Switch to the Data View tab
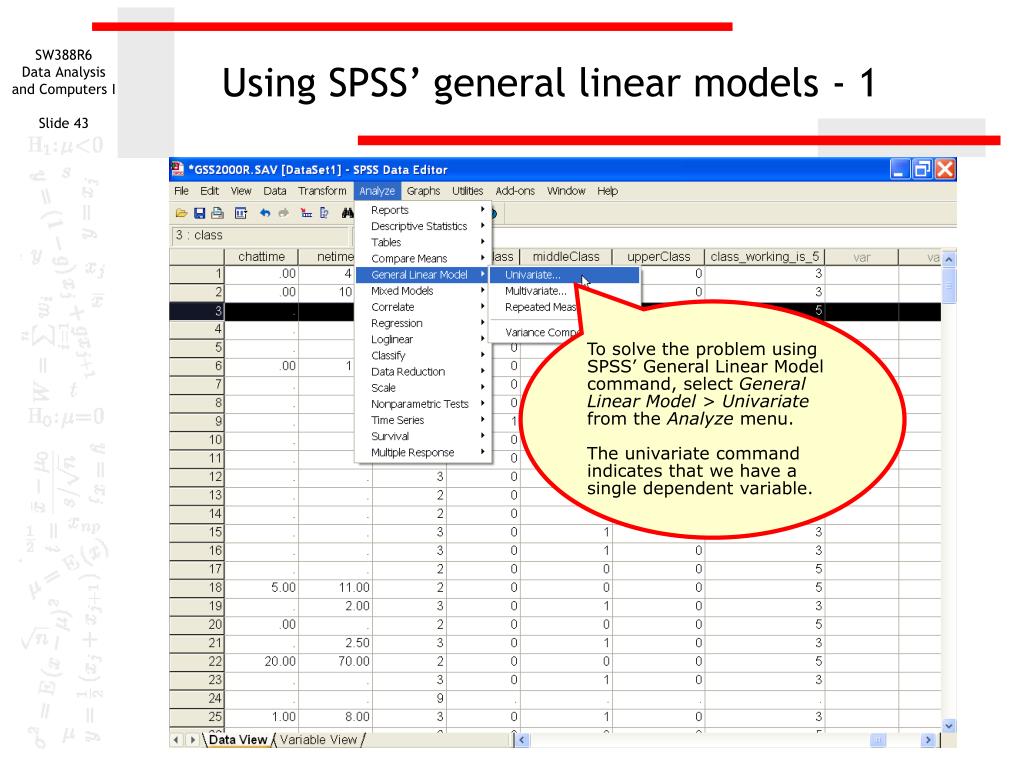Screen dimensions: 1024x768 coord(238,740)
